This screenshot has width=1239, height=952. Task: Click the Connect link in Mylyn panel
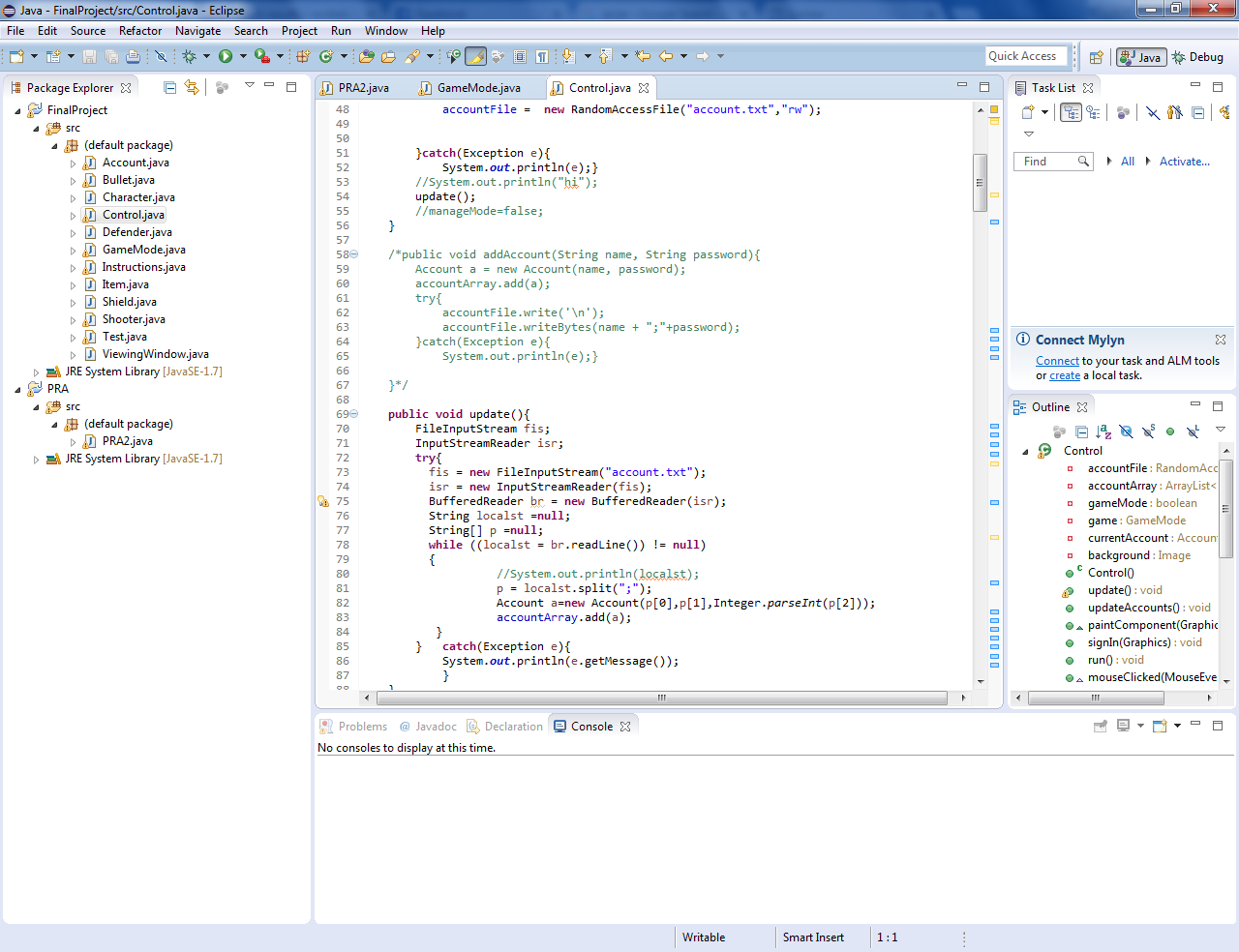[1057, 361]
